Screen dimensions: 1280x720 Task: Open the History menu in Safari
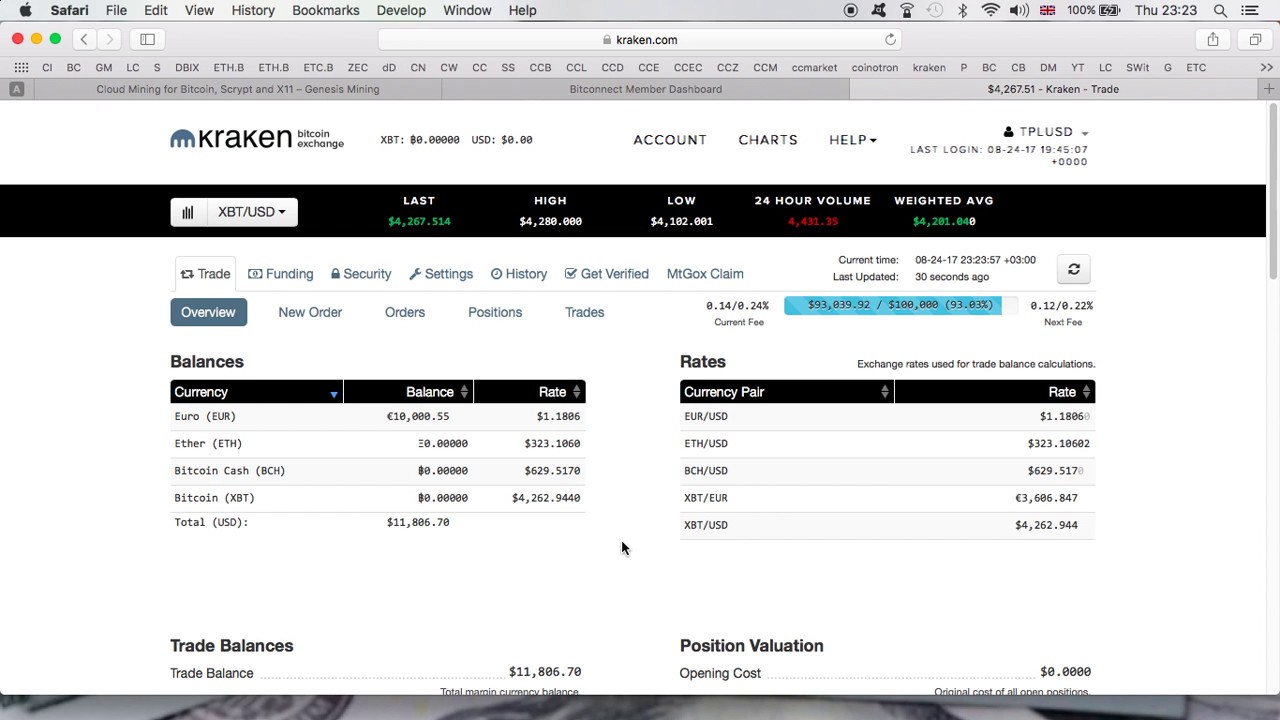click(253, 10)
